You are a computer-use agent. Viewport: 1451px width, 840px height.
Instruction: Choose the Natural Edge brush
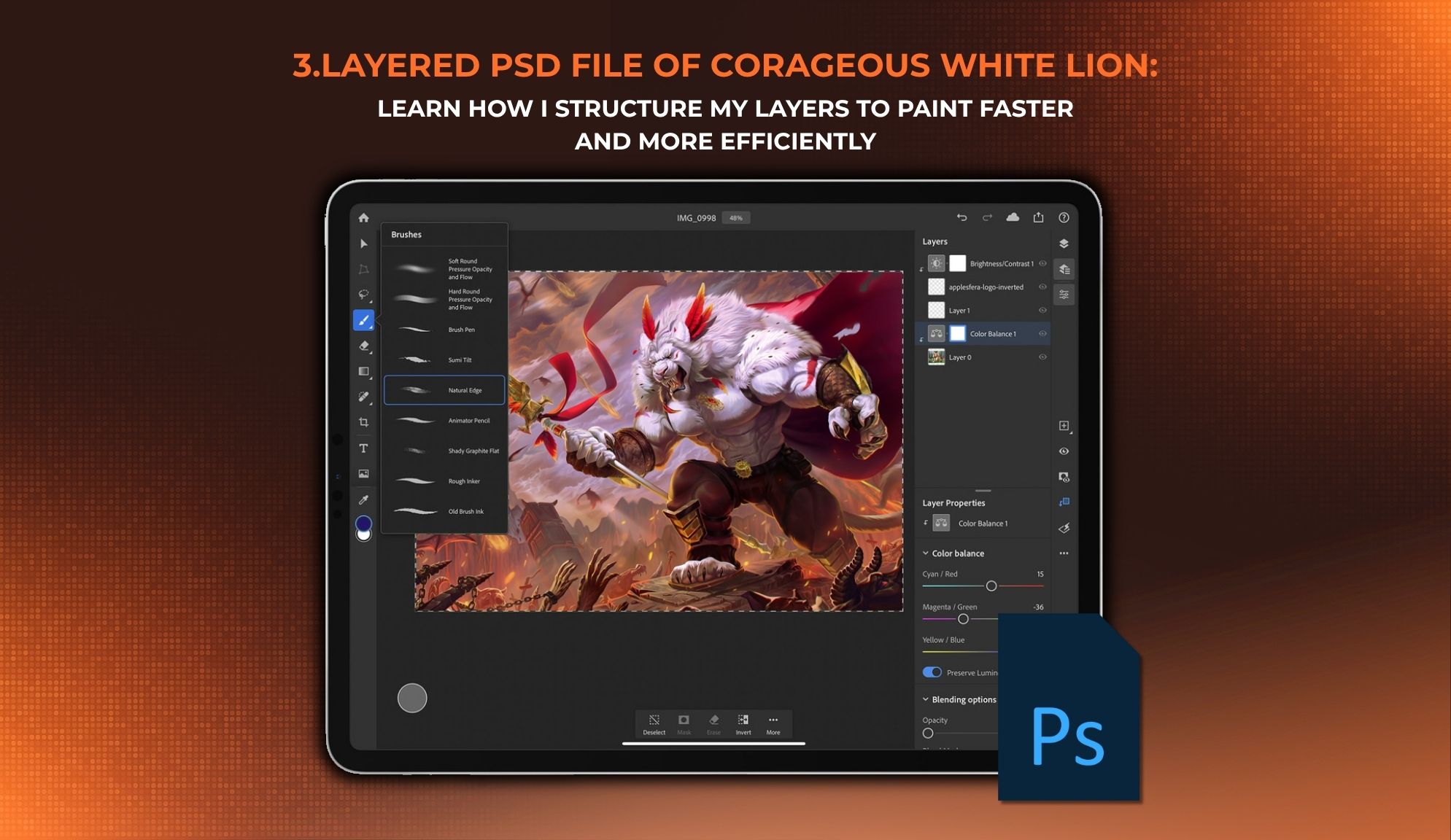tap(444, 390)
